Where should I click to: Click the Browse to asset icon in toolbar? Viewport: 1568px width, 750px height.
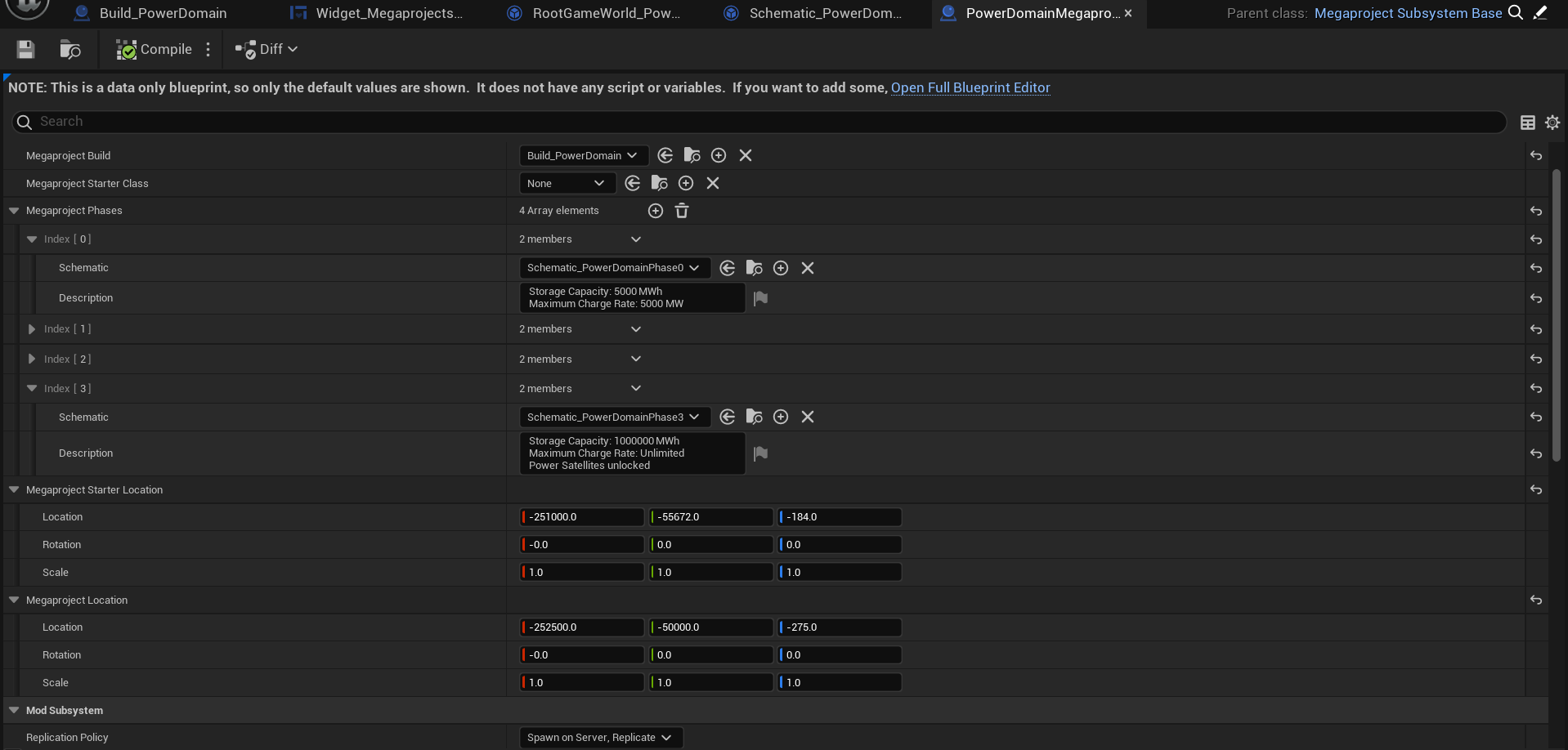70,49
